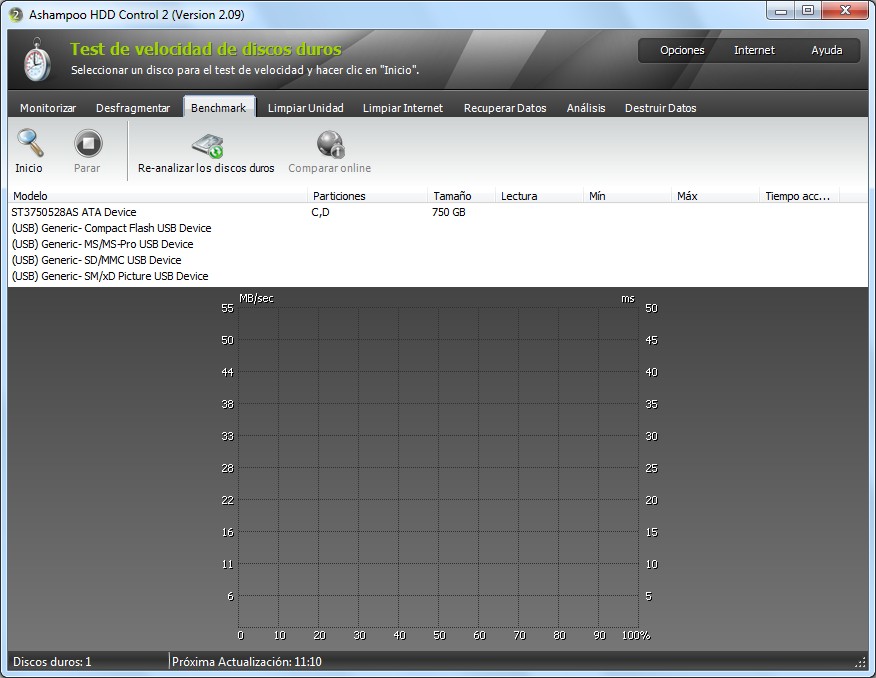
Task: Click the Comparar online globe icon
Action: pos(331,144)
